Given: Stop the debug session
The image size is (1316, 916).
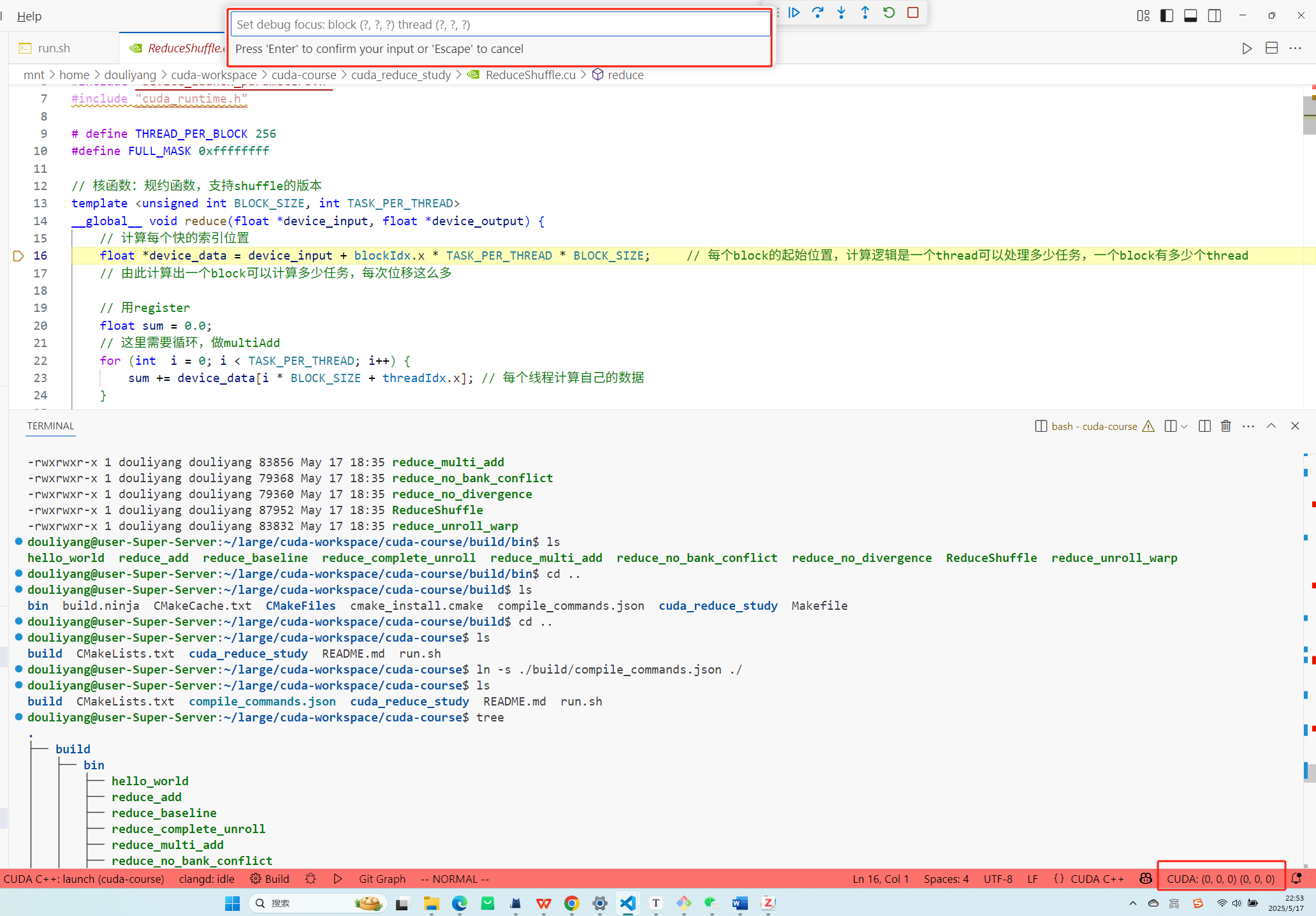Looking at the screenshot, I should coord(912,13).
